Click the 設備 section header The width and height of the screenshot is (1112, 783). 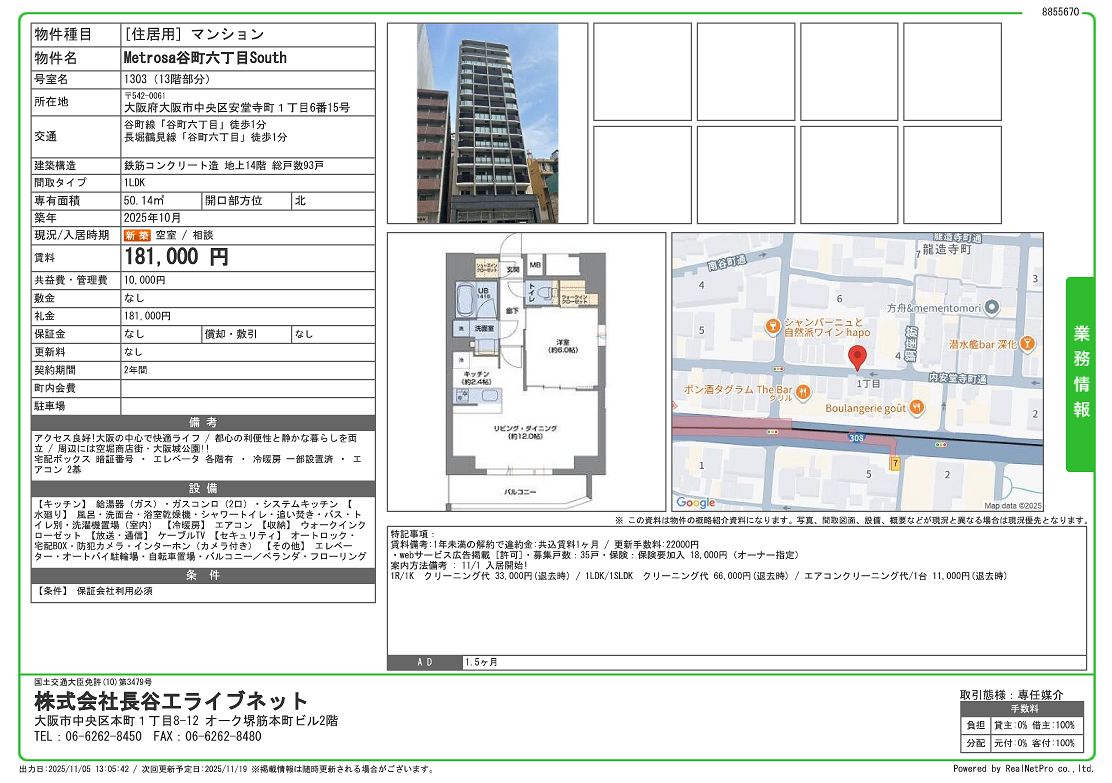click(203, 488)
